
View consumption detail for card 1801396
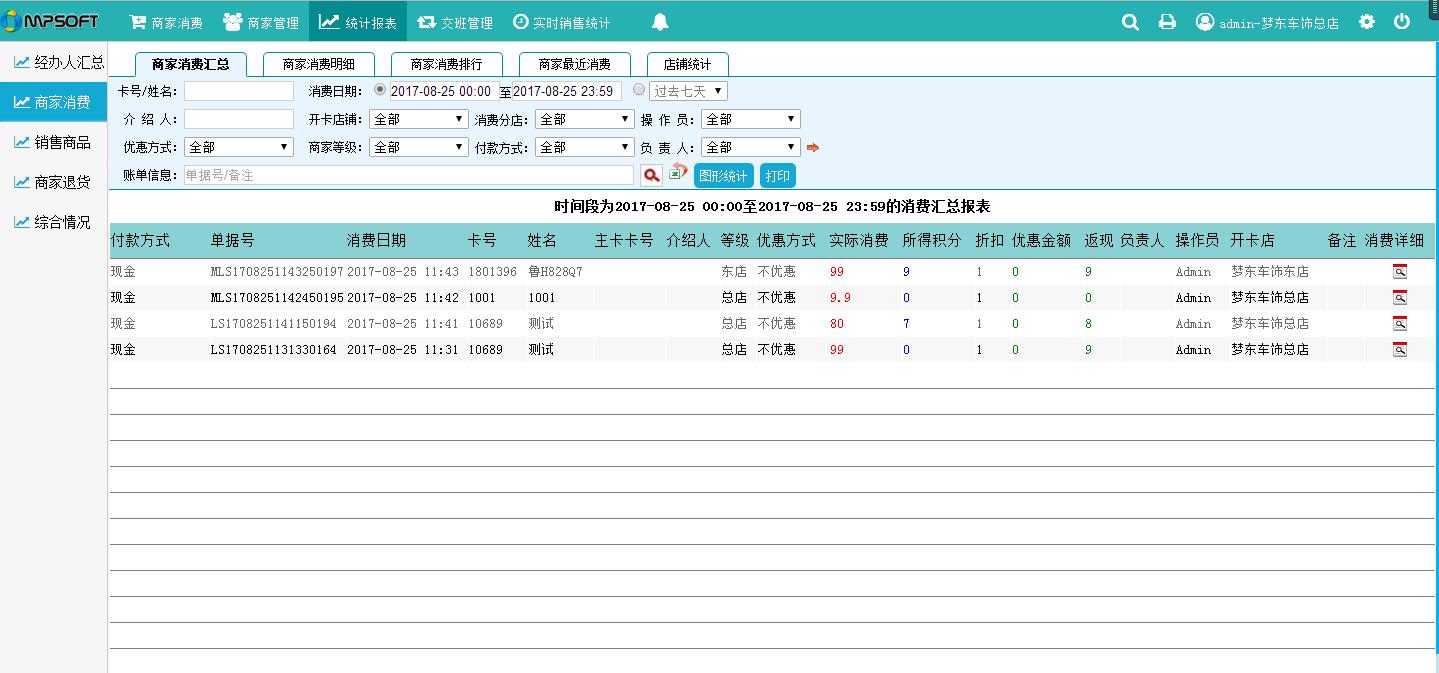1399,271
